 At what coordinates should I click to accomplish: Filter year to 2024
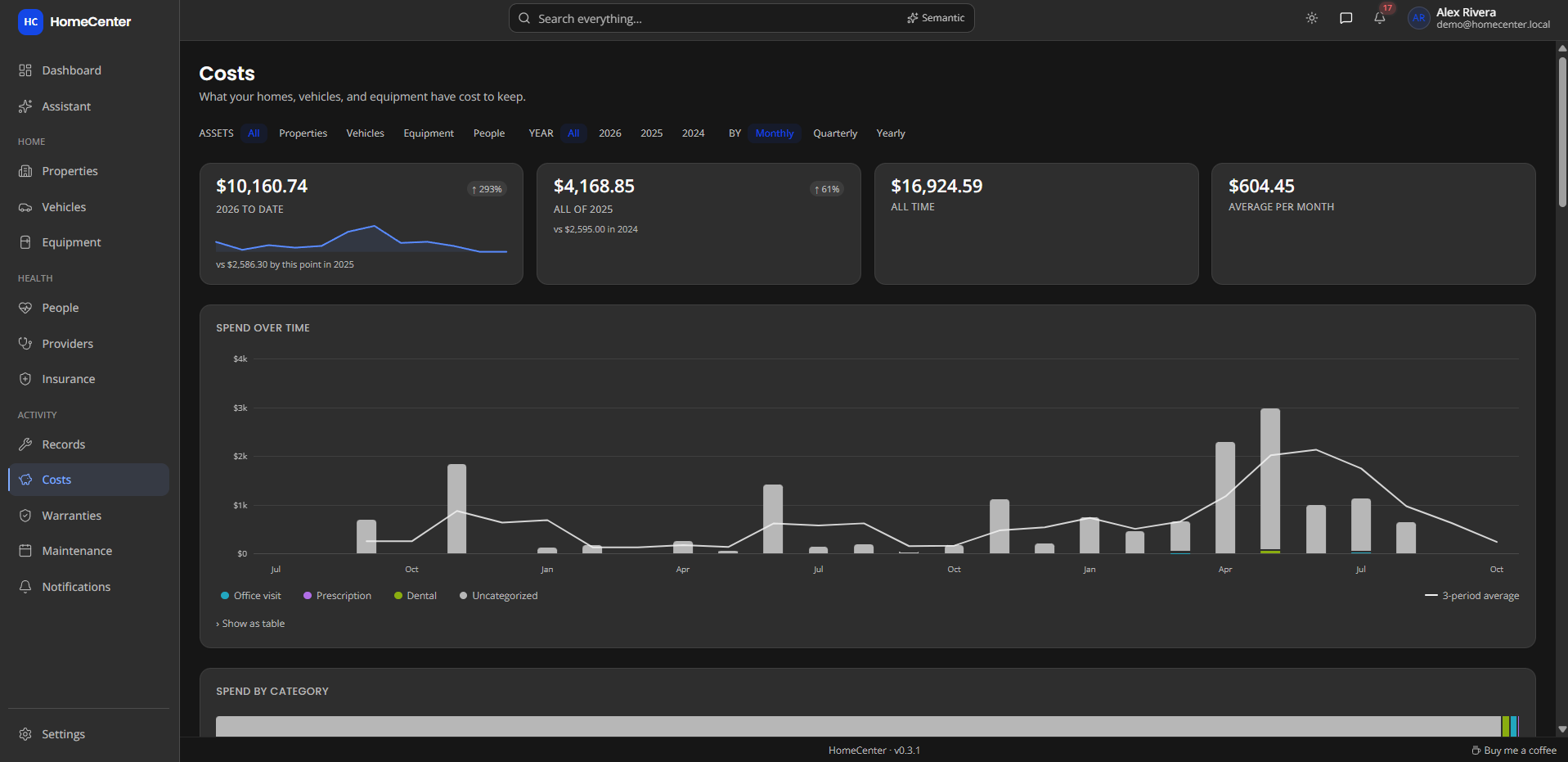pyautogui.click(x=694, y=133)
